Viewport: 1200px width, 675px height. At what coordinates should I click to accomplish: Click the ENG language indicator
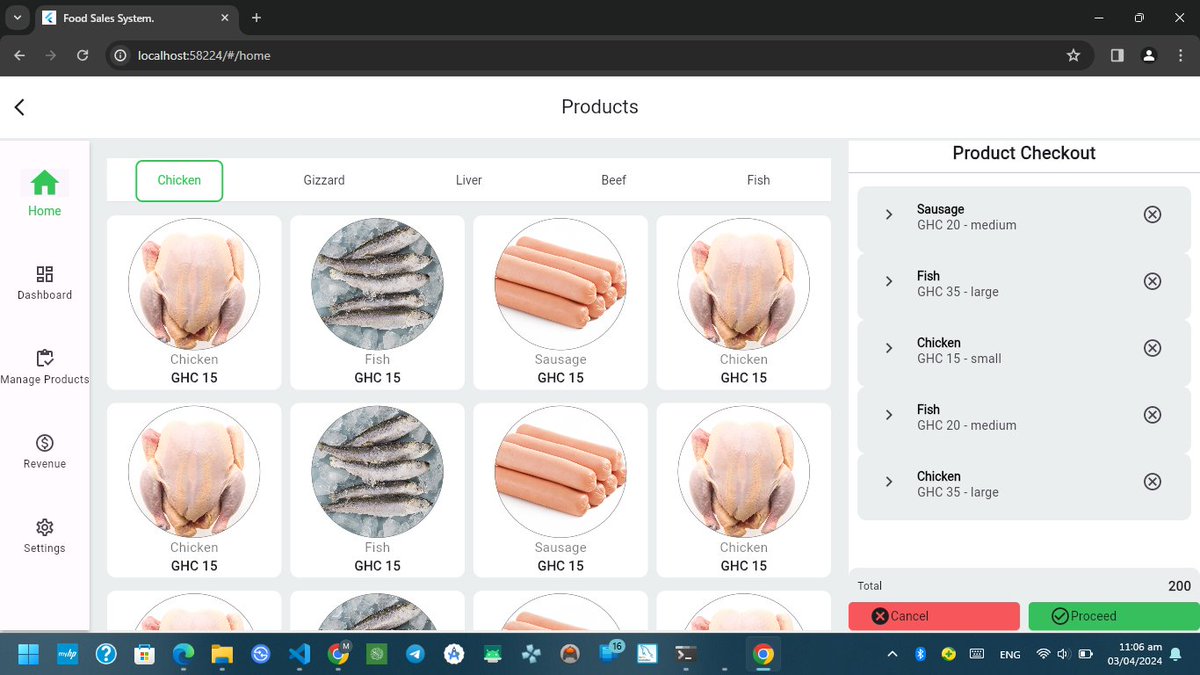(1010, 655)
